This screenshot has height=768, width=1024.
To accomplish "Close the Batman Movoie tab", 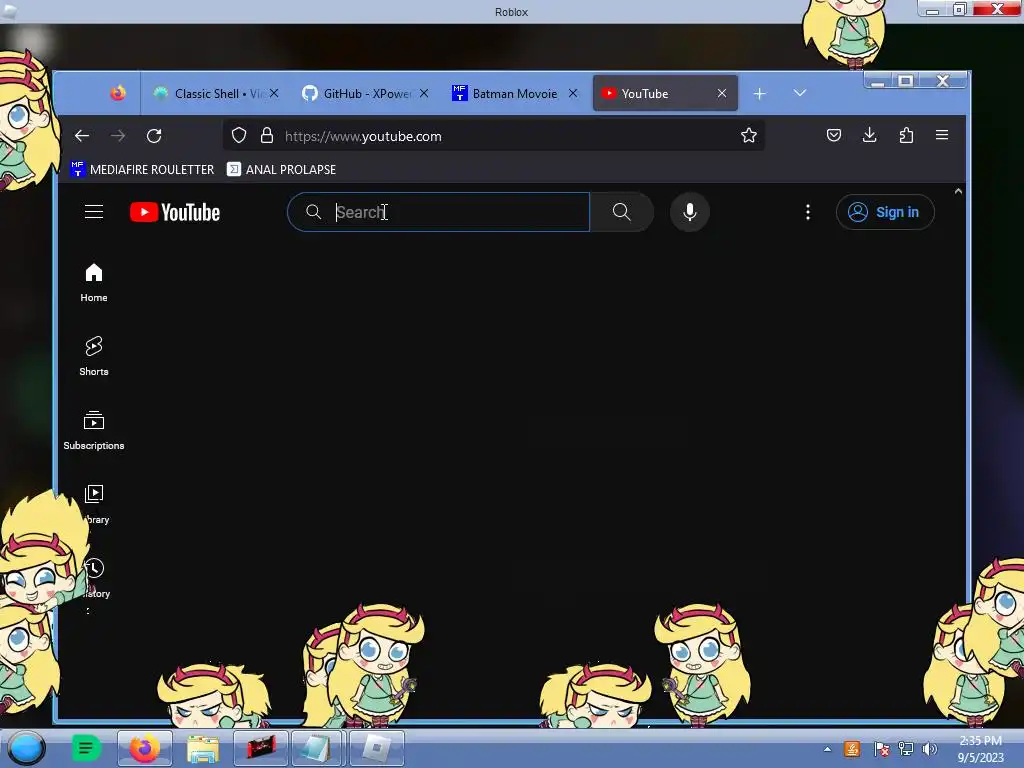I will [573, 93].
